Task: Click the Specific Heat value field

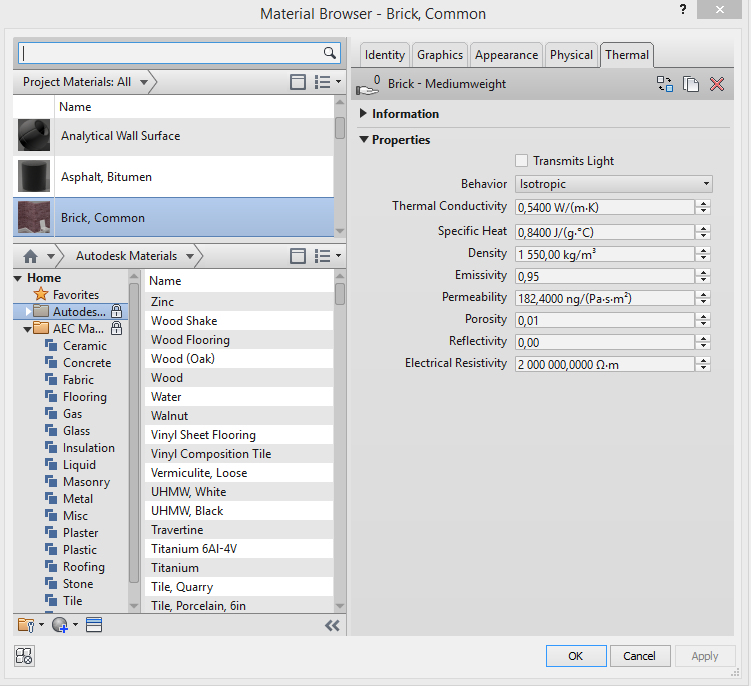Action: click(x=605, y=232)
